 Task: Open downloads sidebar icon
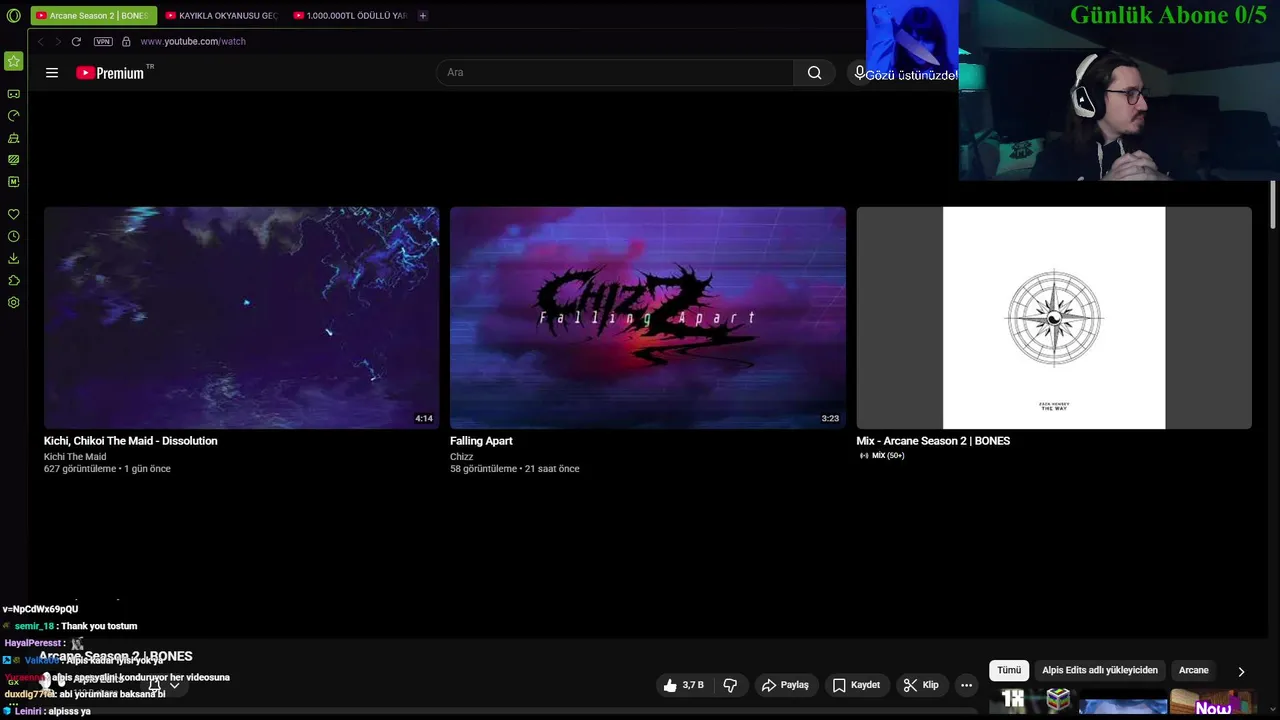13,259
